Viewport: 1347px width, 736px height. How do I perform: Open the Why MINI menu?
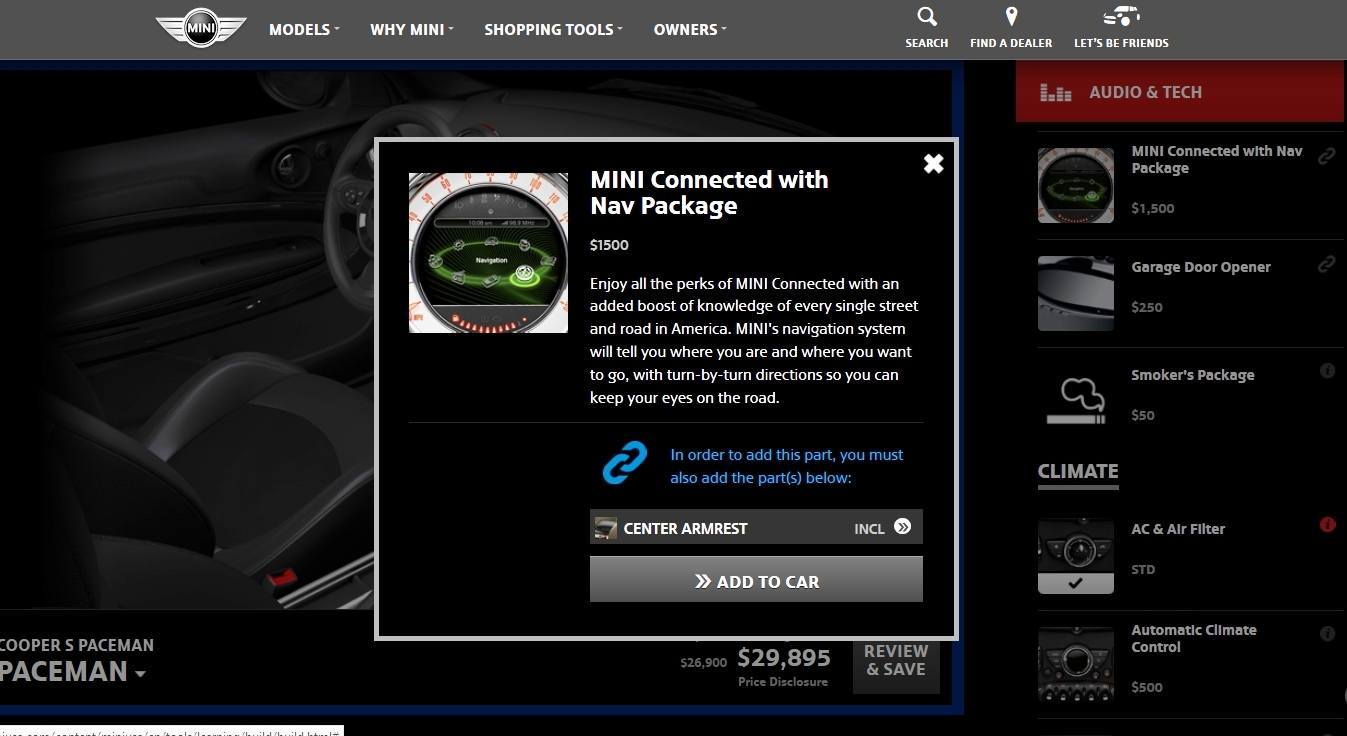tap(411, 29)
